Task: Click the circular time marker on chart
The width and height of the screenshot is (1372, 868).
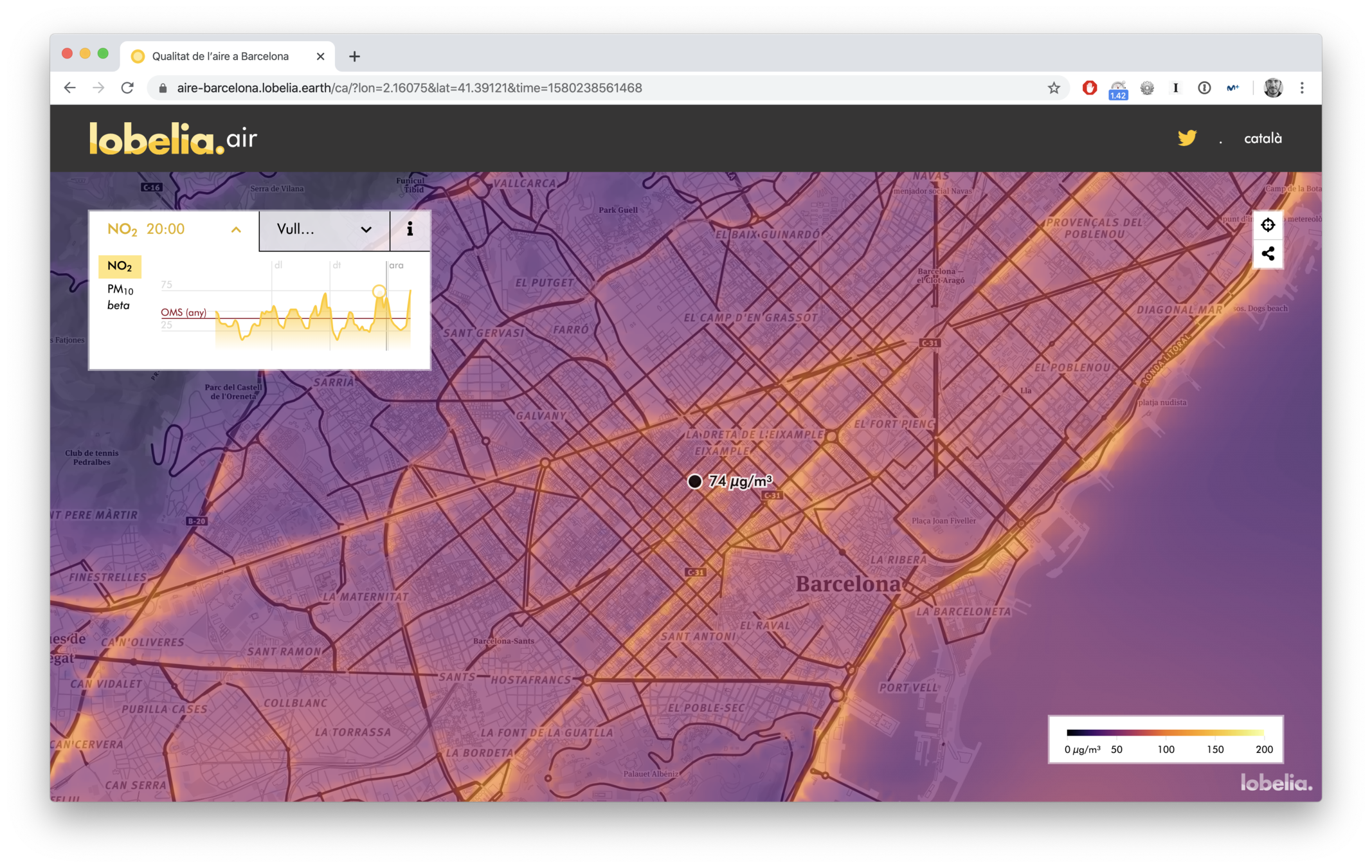Action: 379,291
